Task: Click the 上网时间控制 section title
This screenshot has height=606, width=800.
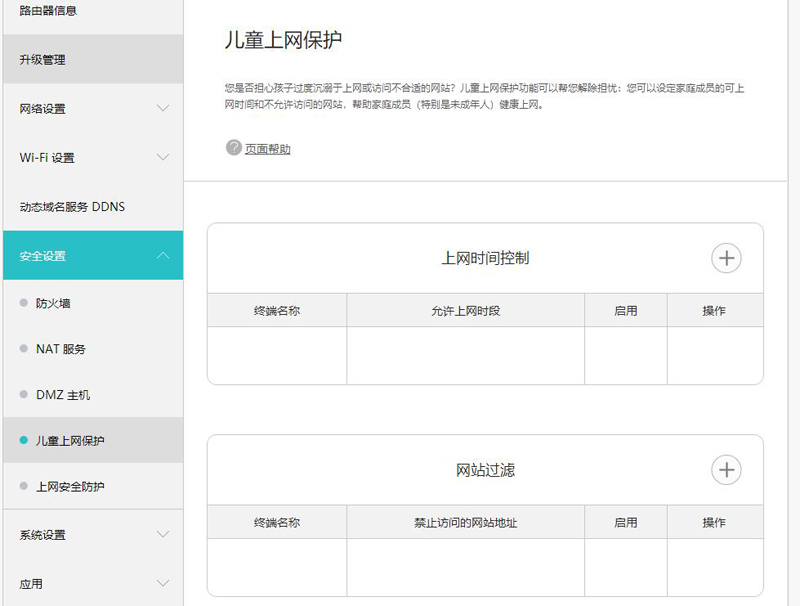Action: tap(487, 257)
